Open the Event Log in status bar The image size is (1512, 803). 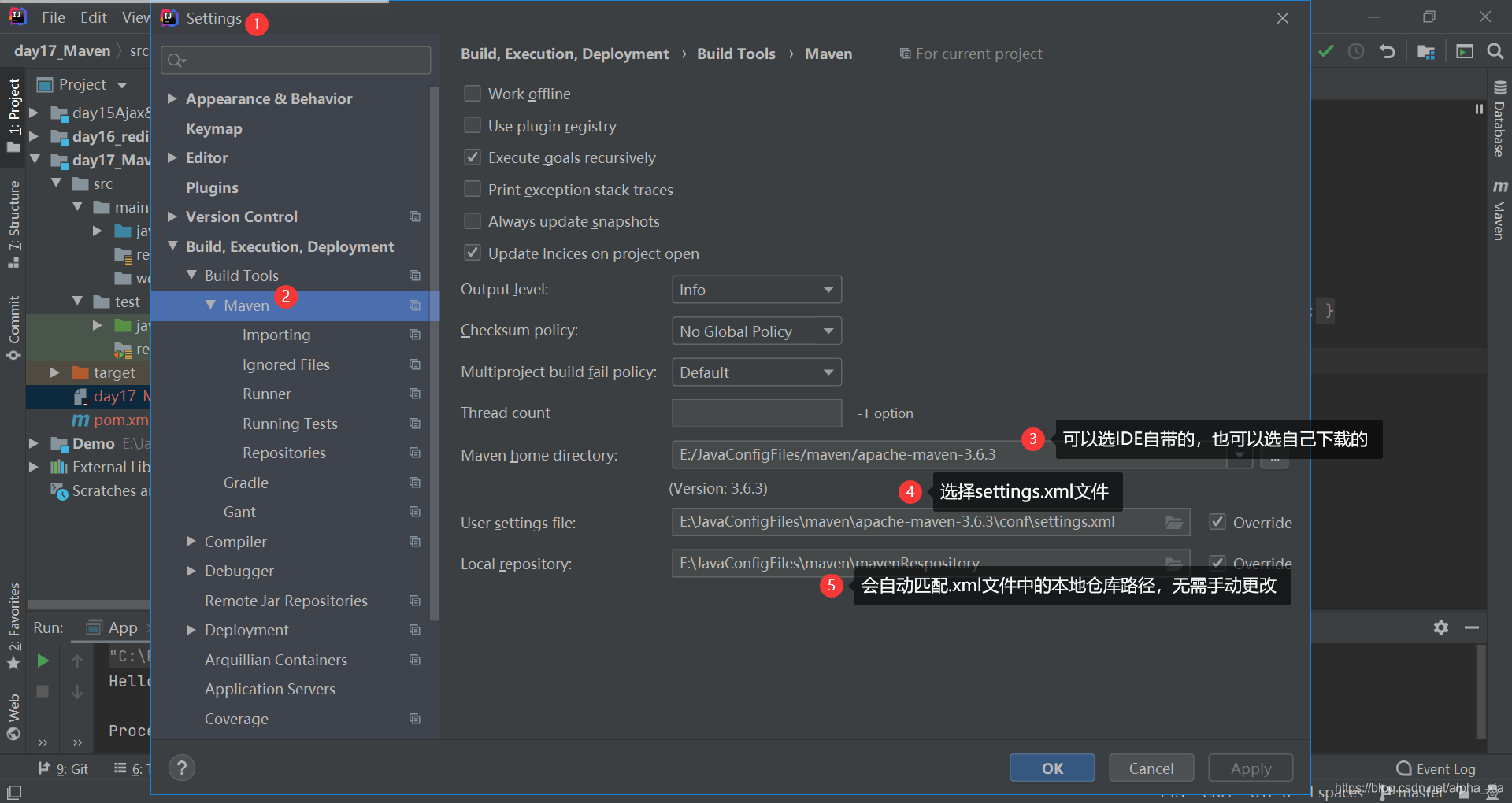coord(1436,768)
